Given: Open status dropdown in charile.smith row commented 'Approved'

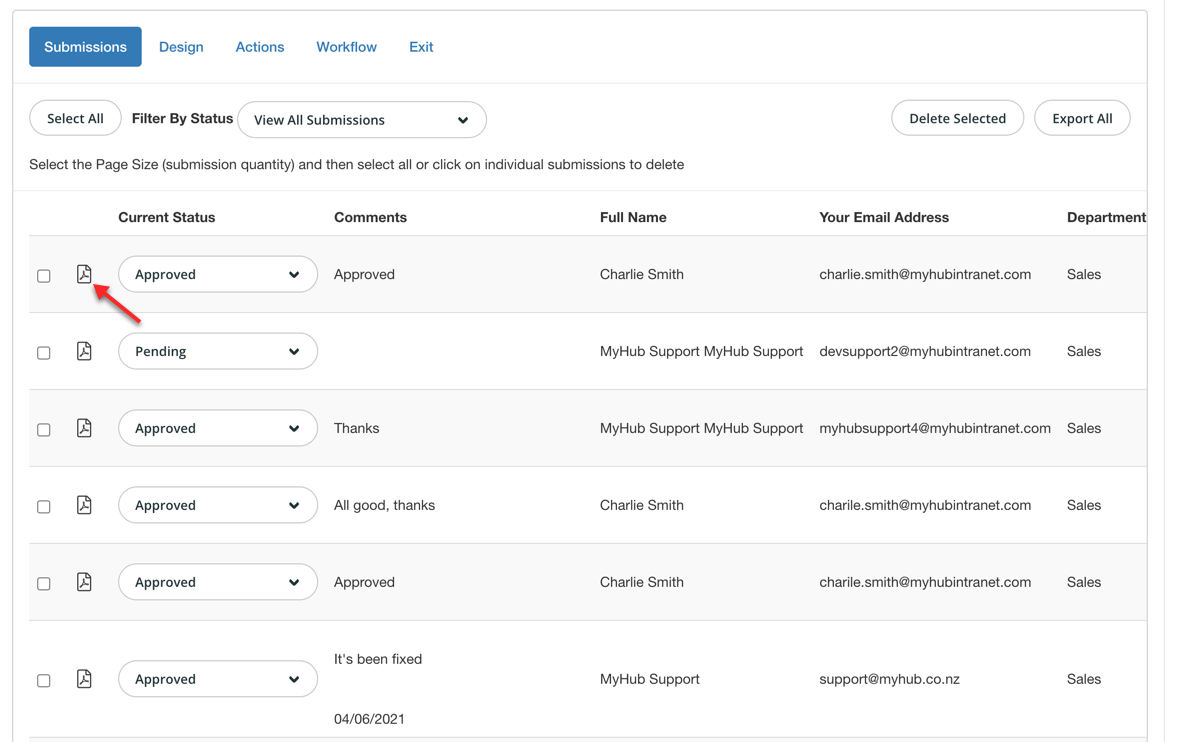Looking at the screenshot, I should click(218, 582).
